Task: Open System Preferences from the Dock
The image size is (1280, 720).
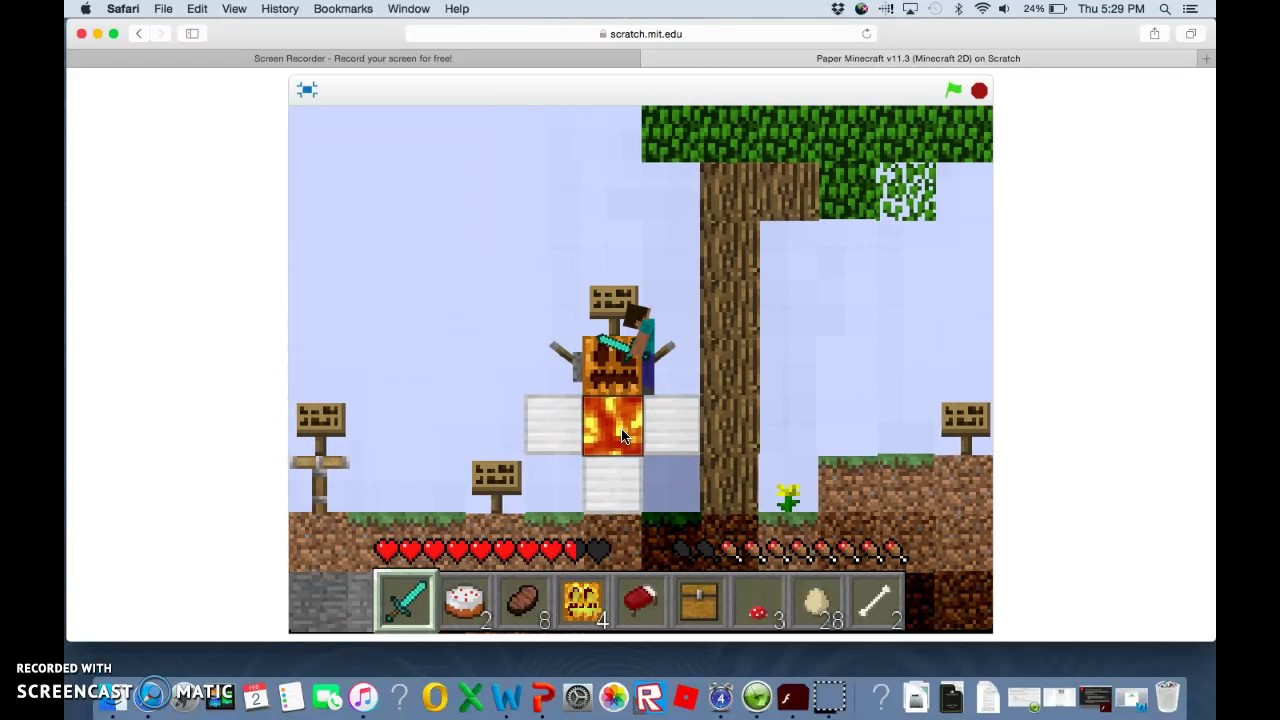Action: (x=578, y=696)
